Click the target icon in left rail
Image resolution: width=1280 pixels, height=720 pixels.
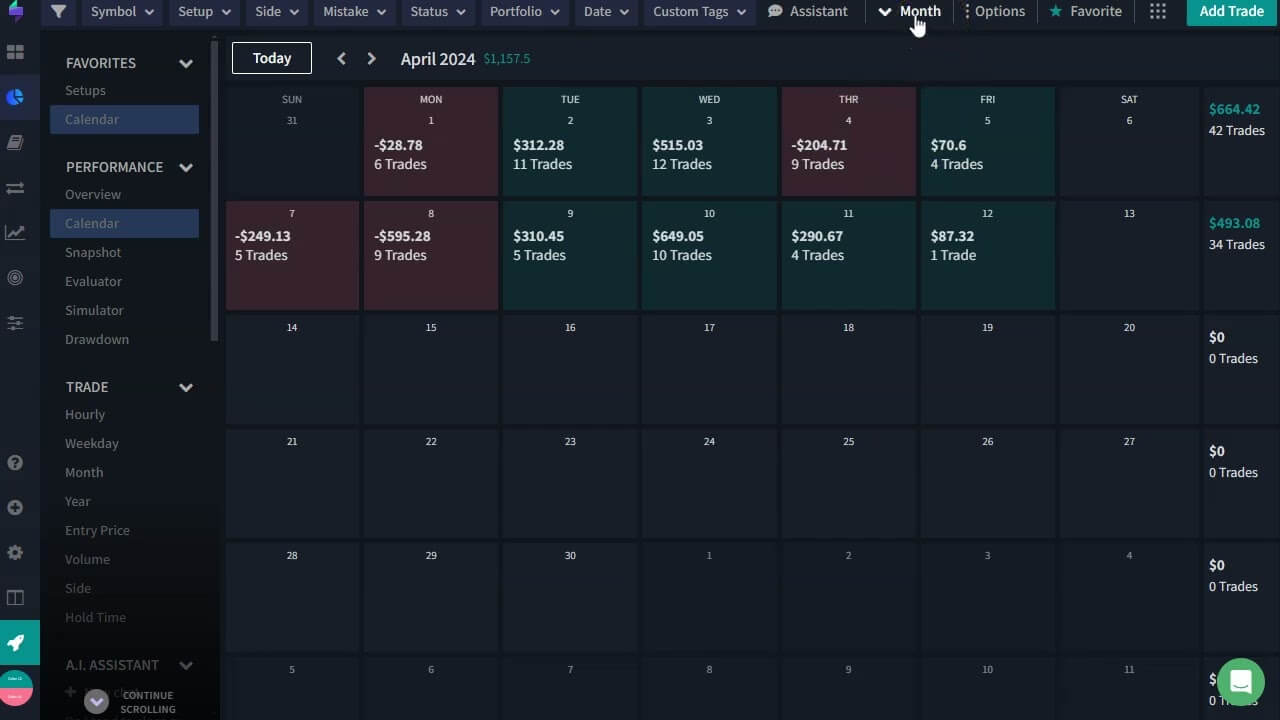(15, 278)
